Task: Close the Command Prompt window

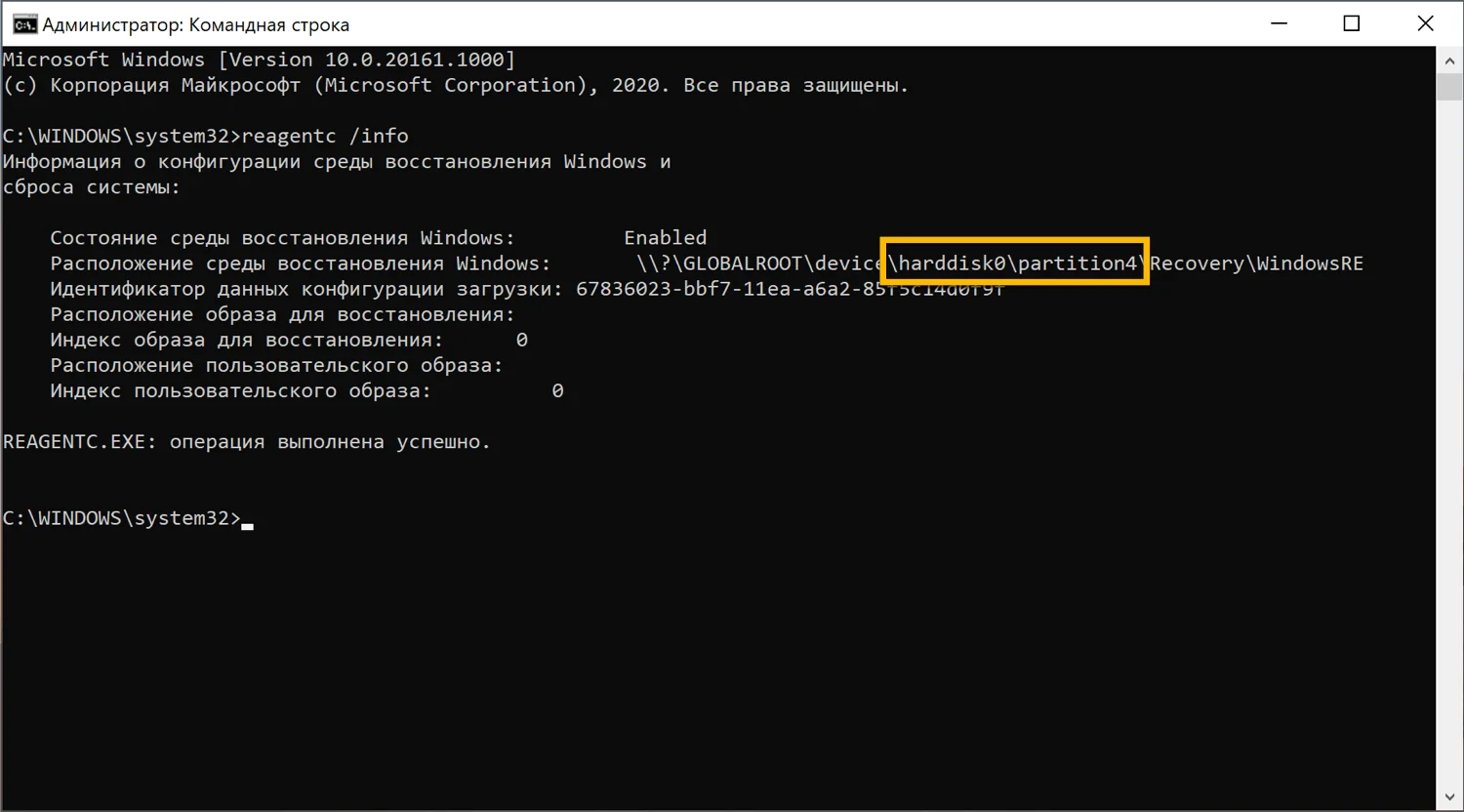Action: (x=1425, y=23)
